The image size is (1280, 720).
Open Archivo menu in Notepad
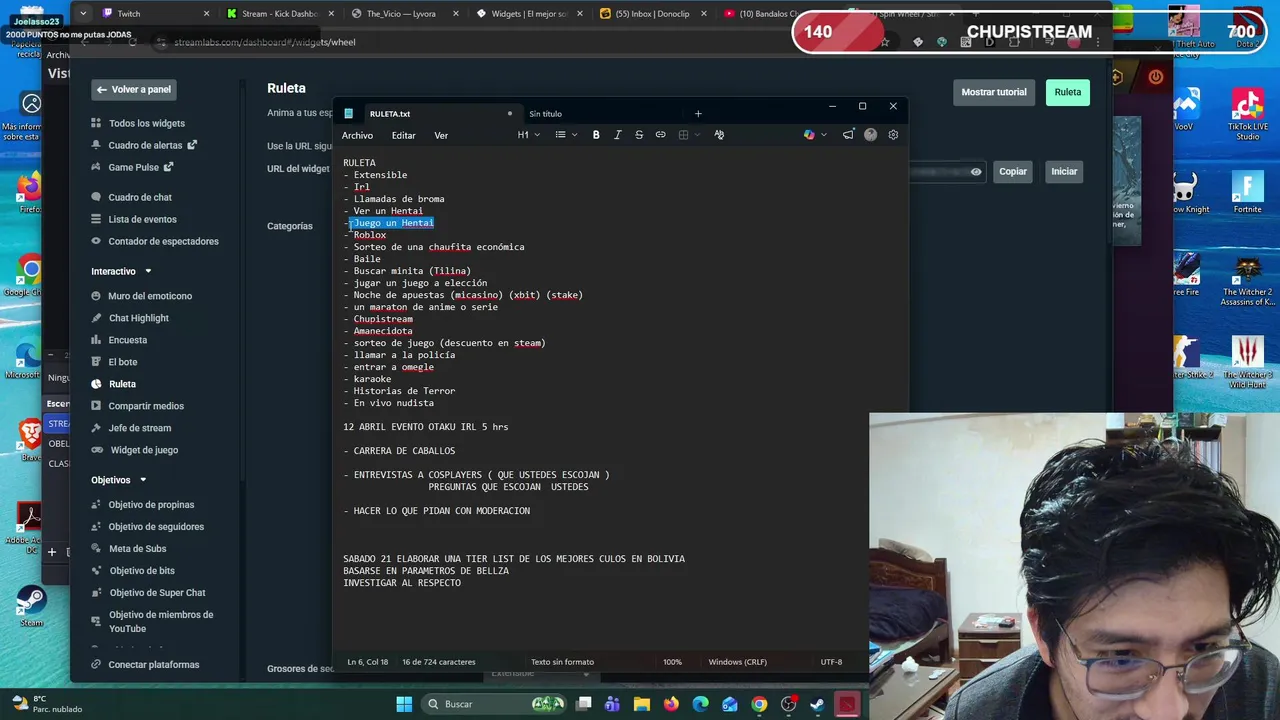(x=357, y=135)
